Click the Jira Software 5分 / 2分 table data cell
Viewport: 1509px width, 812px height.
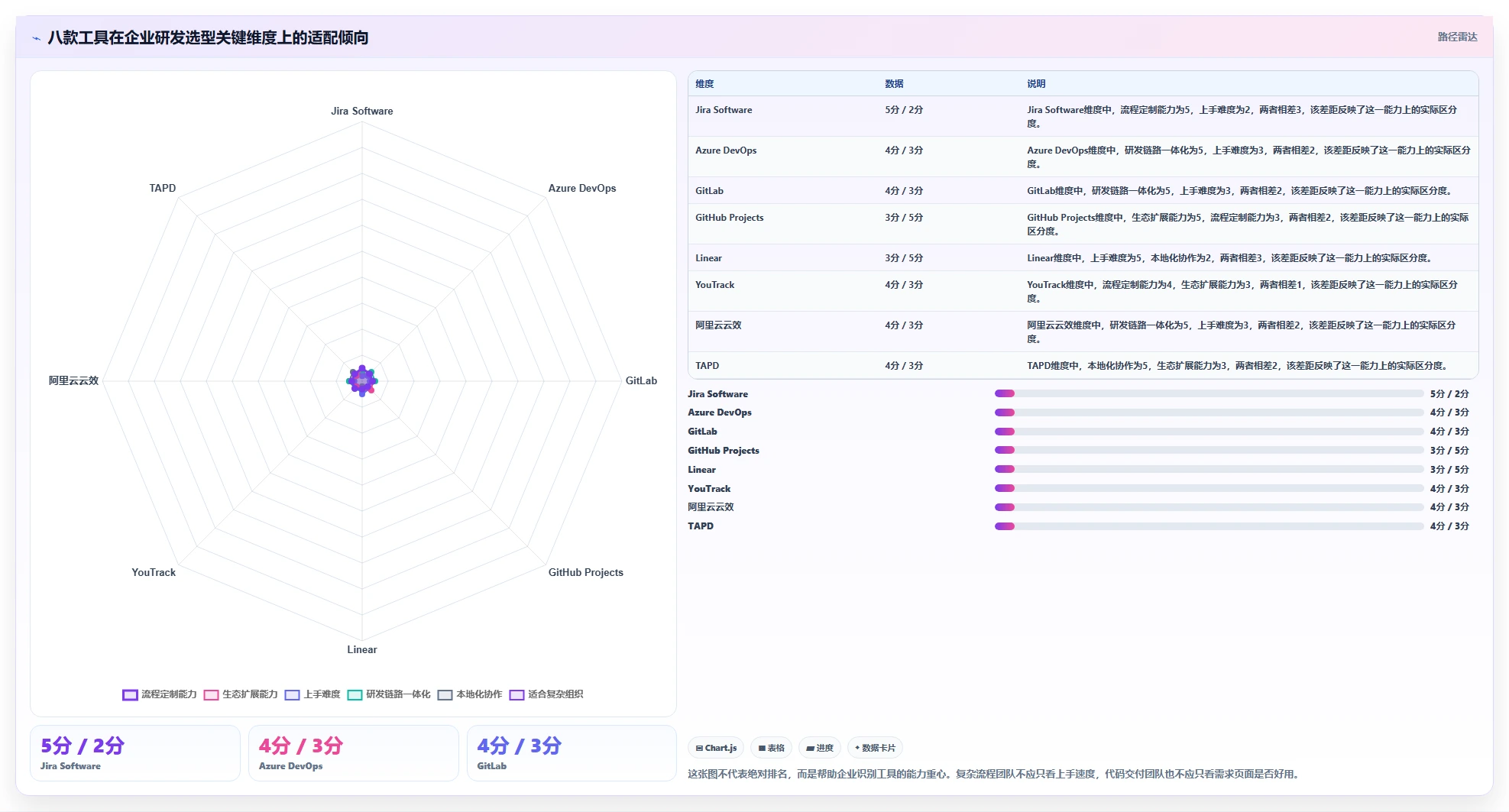904,110
